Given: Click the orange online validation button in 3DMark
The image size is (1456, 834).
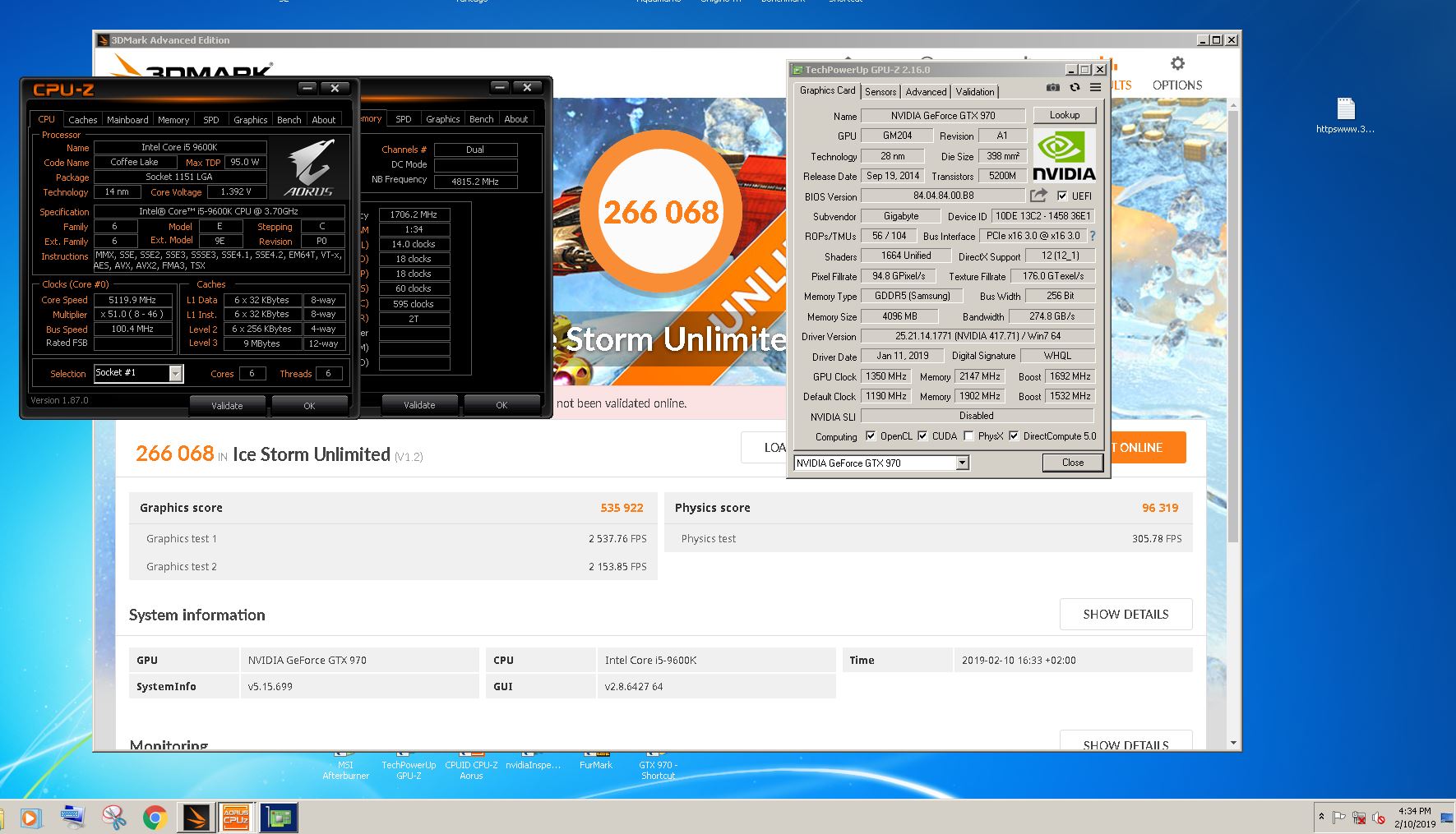Looking at the screenshot, I should pos(1148,447).
